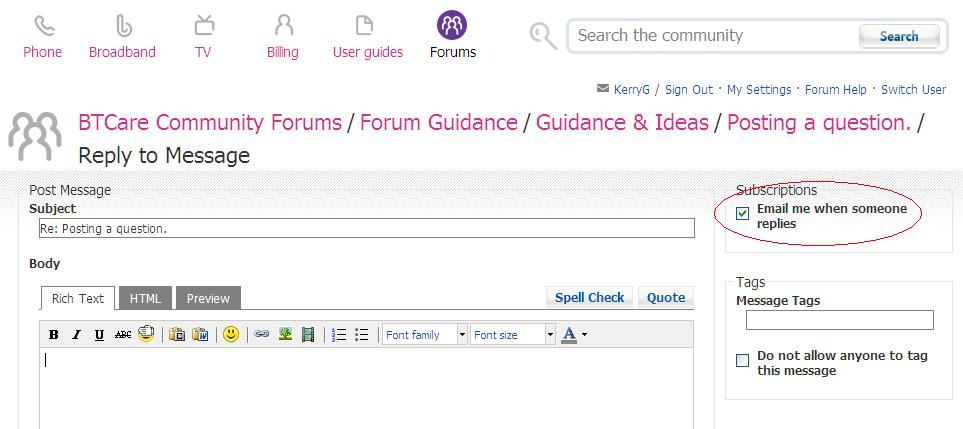Switch to the Preview tab
This screenshot has width=963, height=429.
pos(208,298)
